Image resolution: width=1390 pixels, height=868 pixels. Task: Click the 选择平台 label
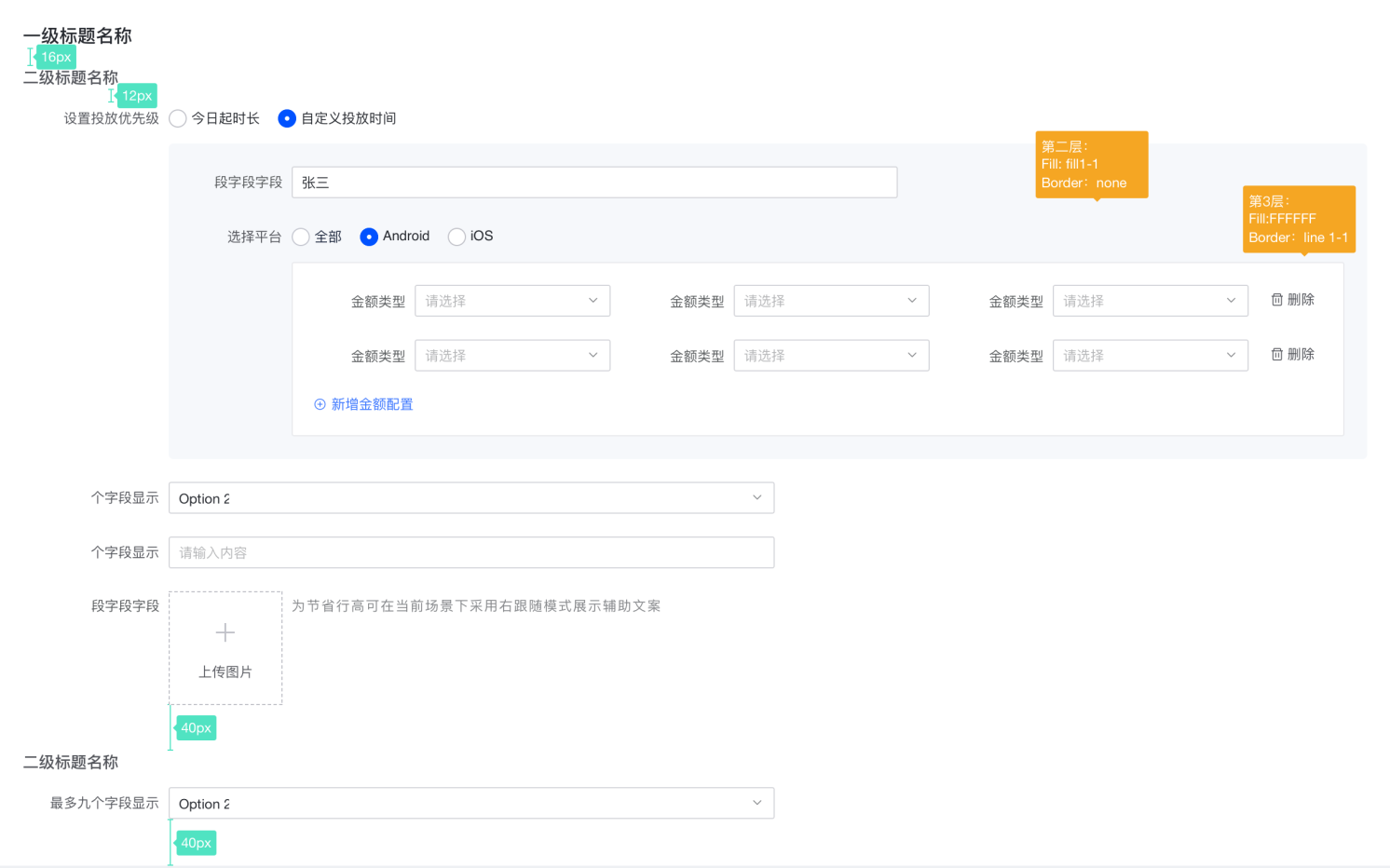point(254,237)
